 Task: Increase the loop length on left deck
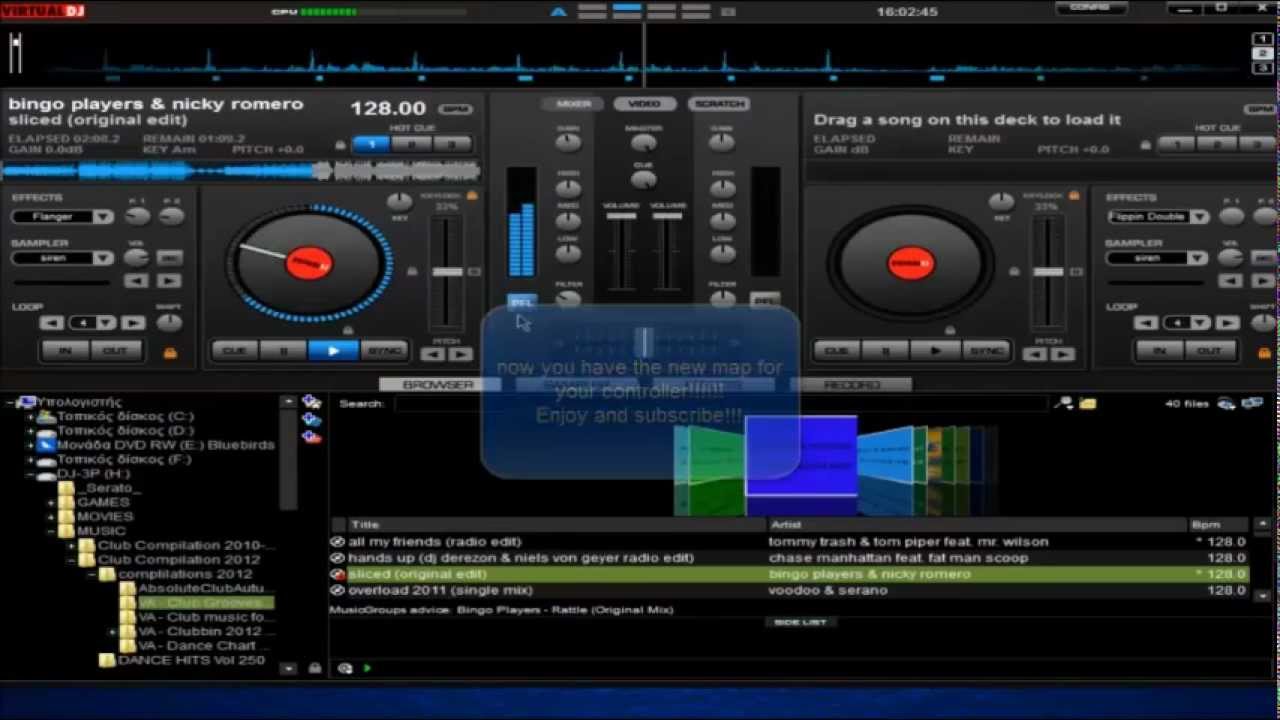[133, 323]
